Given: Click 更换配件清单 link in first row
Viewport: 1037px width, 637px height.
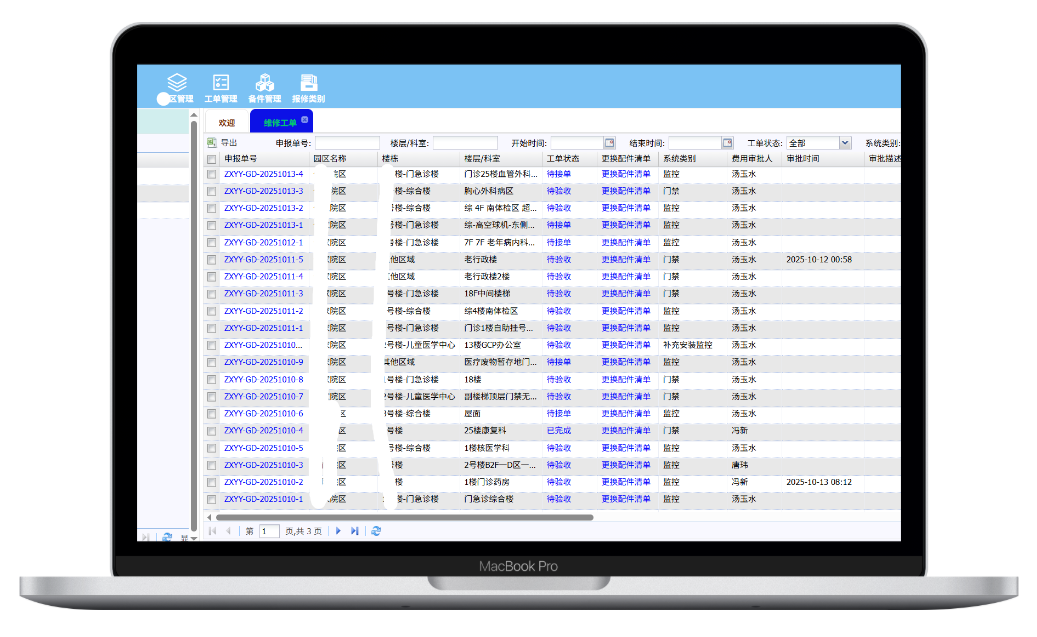Looking at the screenshot, I should coord(626,174).
